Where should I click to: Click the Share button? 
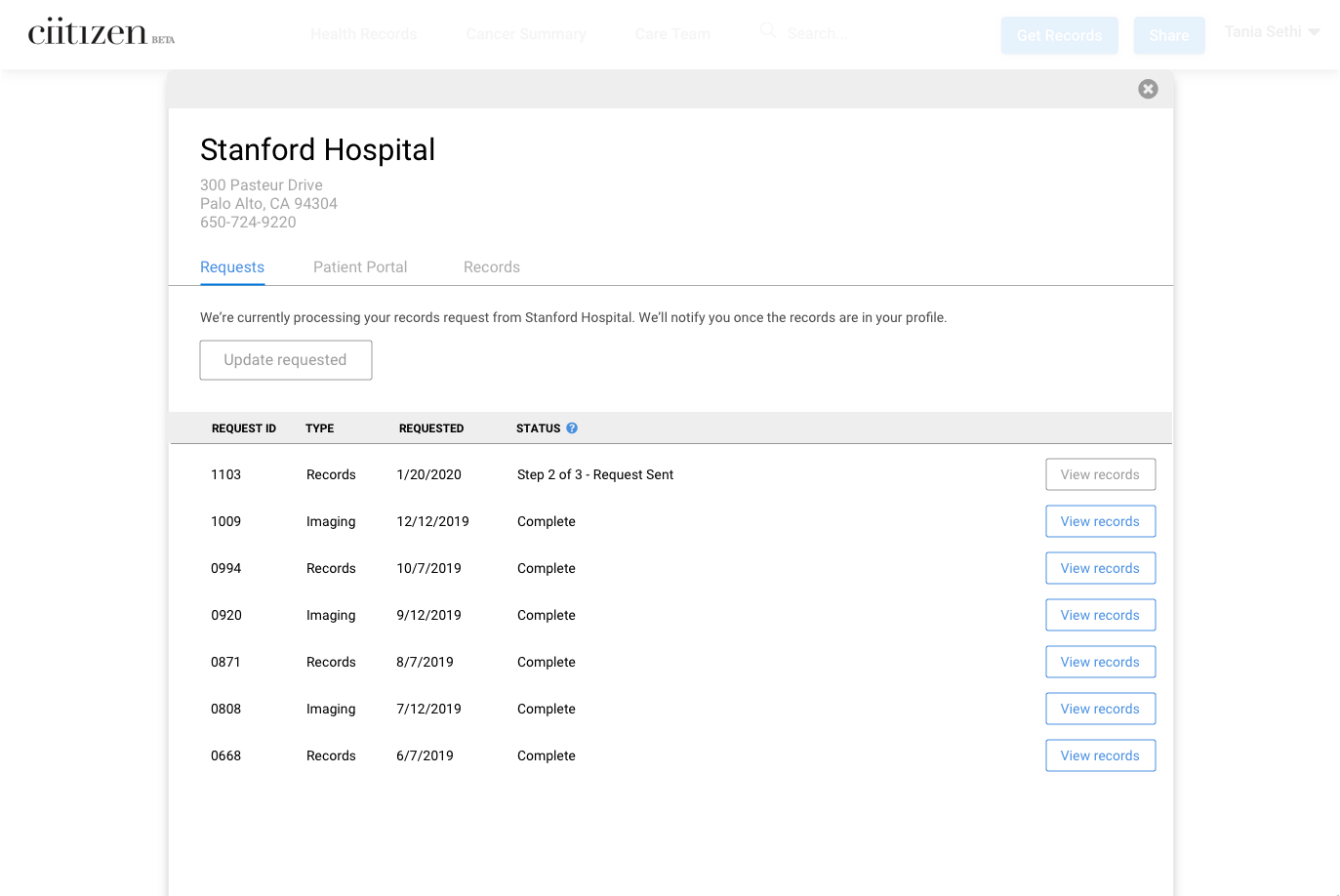1168,35
